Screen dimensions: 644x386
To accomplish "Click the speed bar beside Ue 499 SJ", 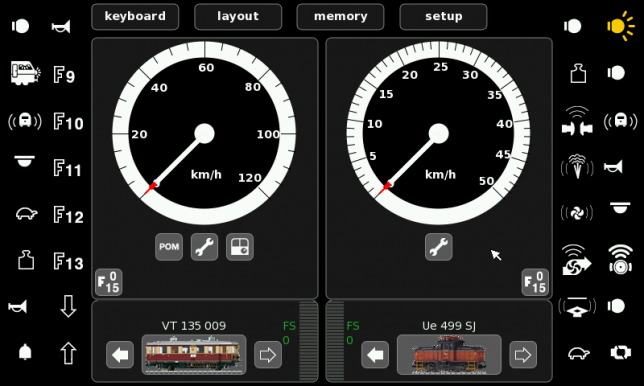I will 335,341.
